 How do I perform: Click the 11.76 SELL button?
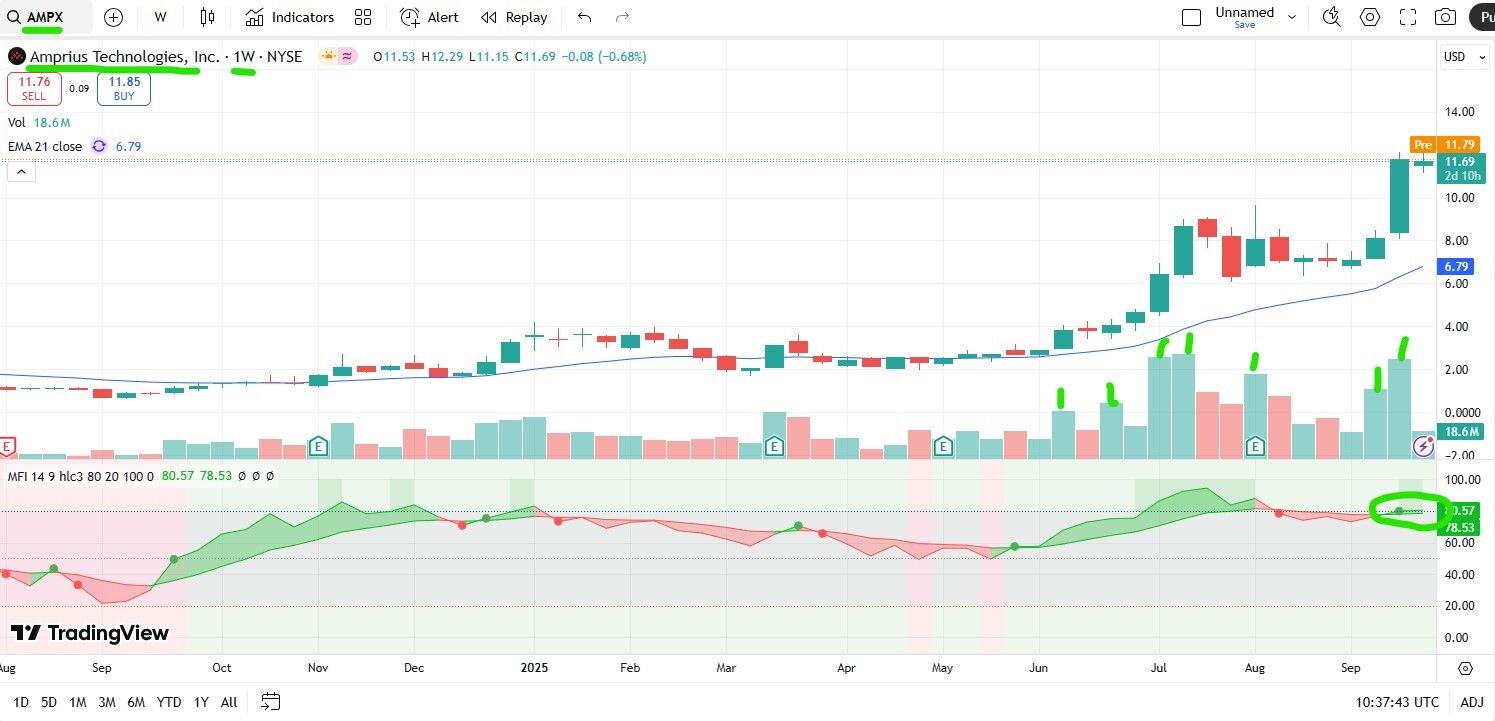pos(34,89)
